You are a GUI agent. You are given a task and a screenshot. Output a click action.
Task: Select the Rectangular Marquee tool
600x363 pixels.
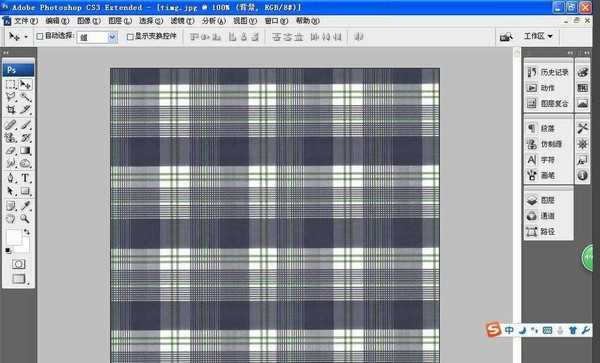click(11, 85)
